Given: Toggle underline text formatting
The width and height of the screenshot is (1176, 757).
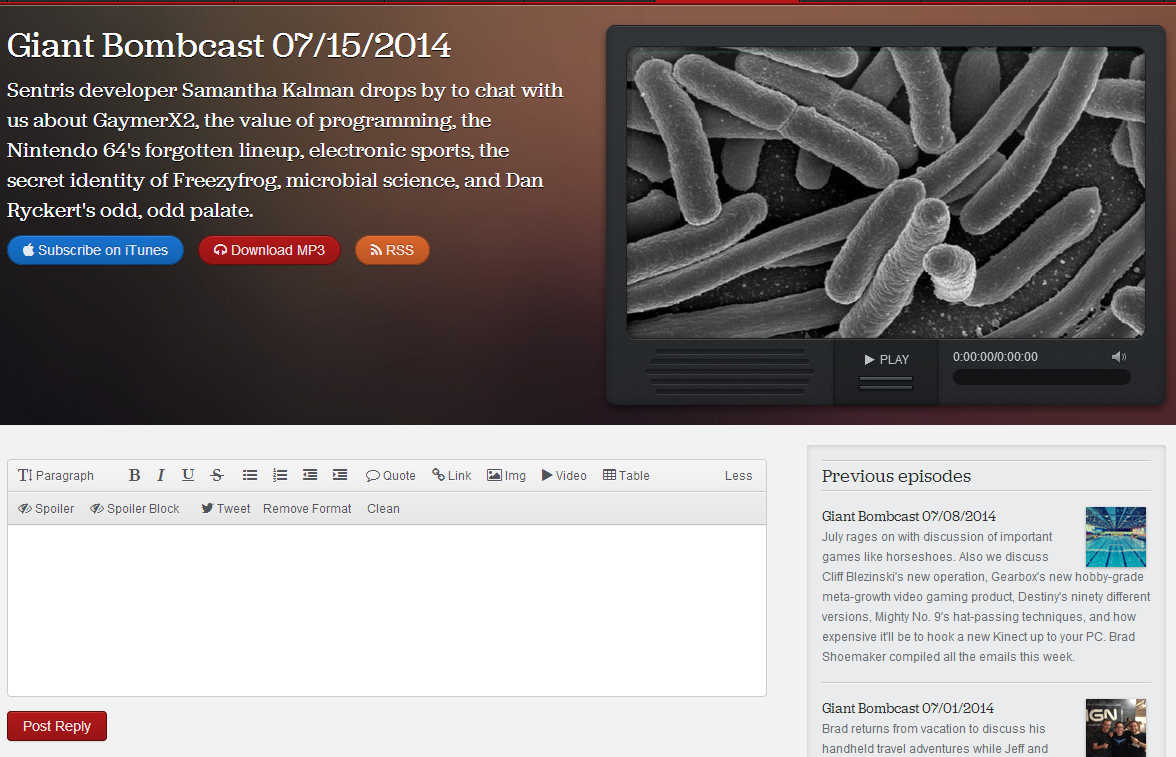Looking at the screenshot, I should (188, 475).
